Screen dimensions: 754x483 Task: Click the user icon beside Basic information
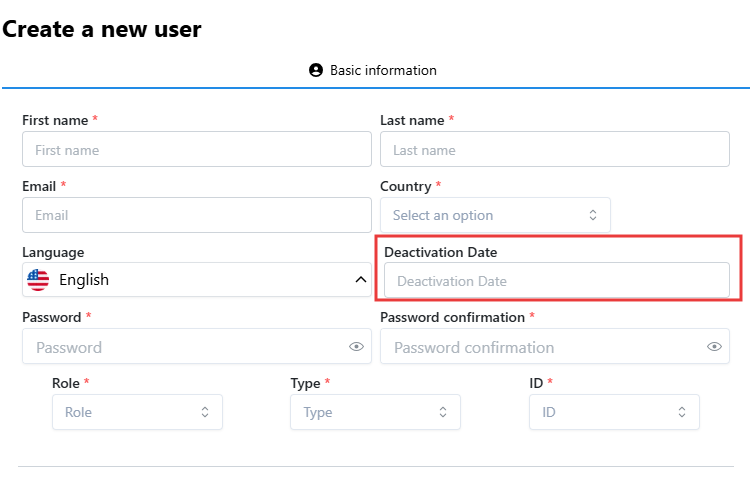point(316,71)
